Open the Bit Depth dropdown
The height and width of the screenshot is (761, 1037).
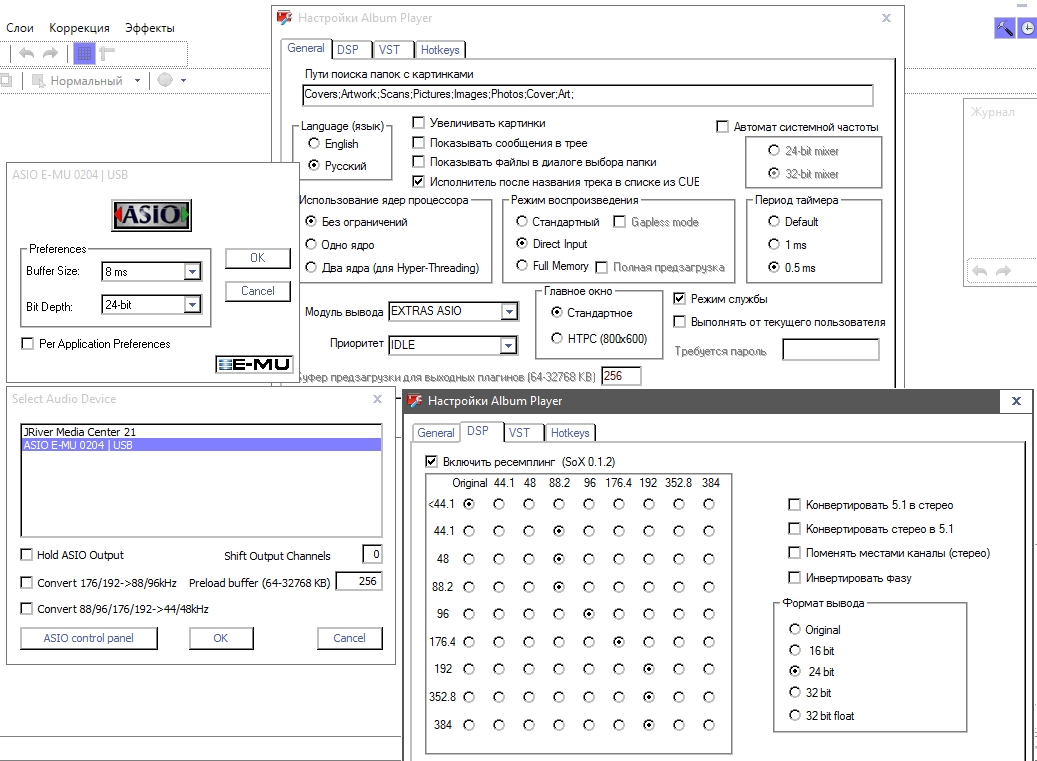pos(192,305)
